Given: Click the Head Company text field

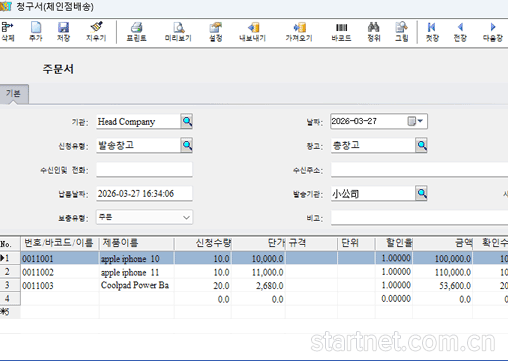Looking at the screenshot, I should click(138, 121).
